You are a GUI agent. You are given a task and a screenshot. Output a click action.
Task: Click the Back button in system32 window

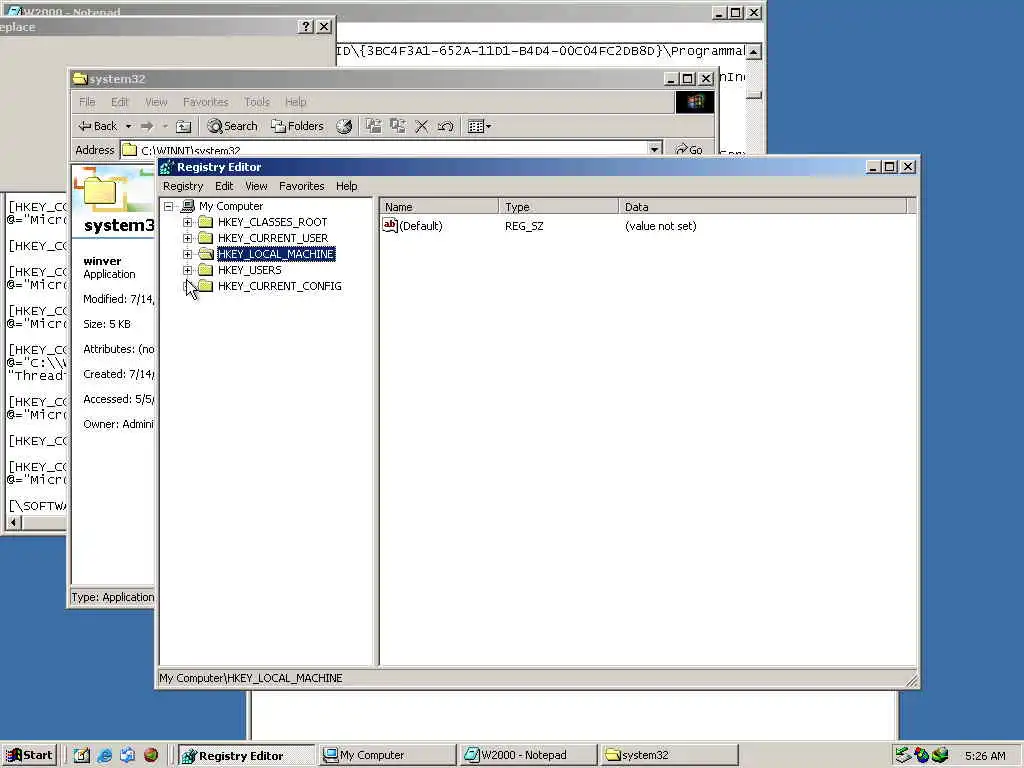pos(98,126)
